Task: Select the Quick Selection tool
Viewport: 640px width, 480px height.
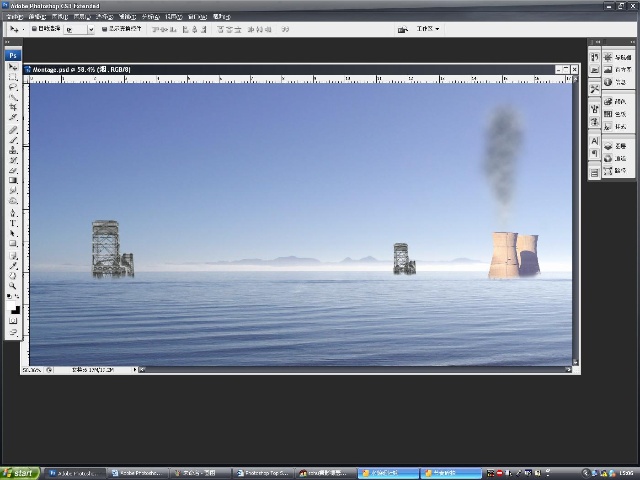Action: (13, 97)
